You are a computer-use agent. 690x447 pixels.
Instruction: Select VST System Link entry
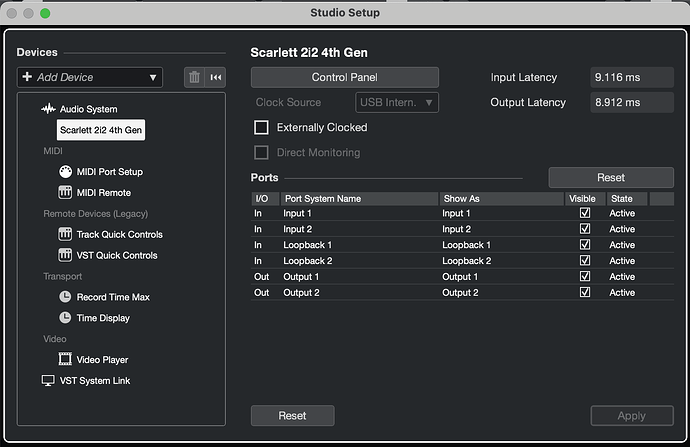95,381
